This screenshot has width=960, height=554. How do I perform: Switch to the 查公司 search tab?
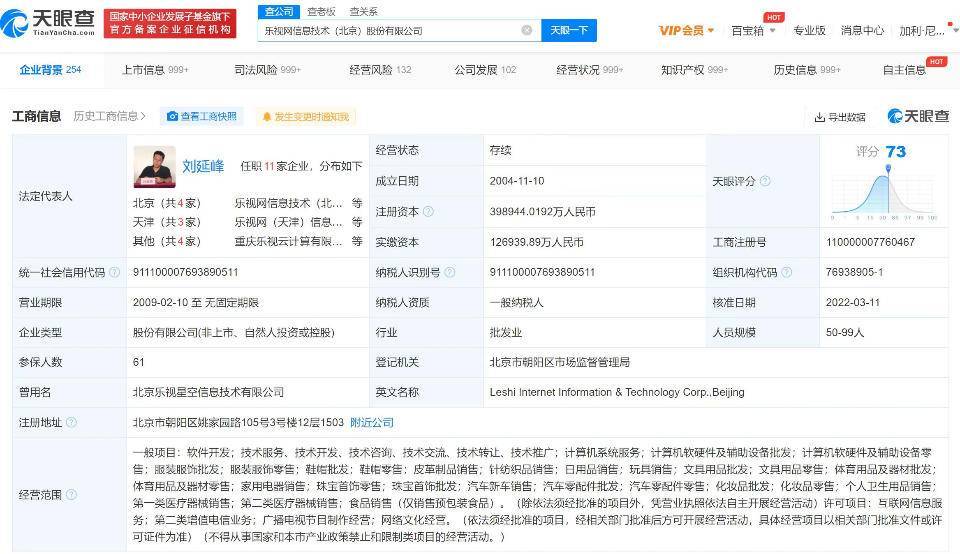point(279,12)
